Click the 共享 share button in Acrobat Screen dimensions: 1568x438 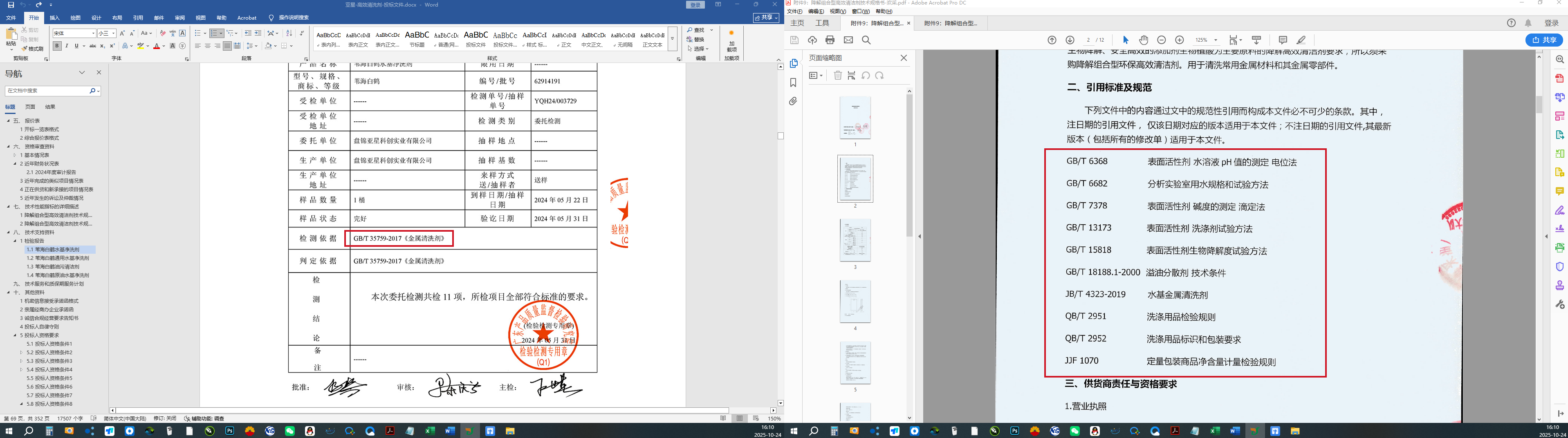click(x=1544, y=40)
